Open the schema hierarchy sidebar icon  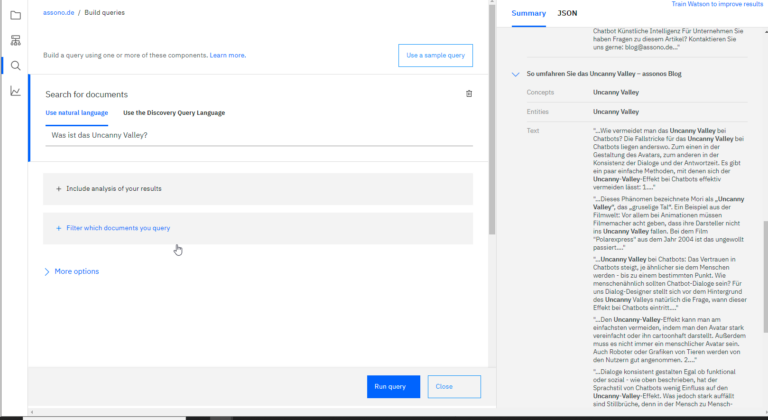pos(16,40)
